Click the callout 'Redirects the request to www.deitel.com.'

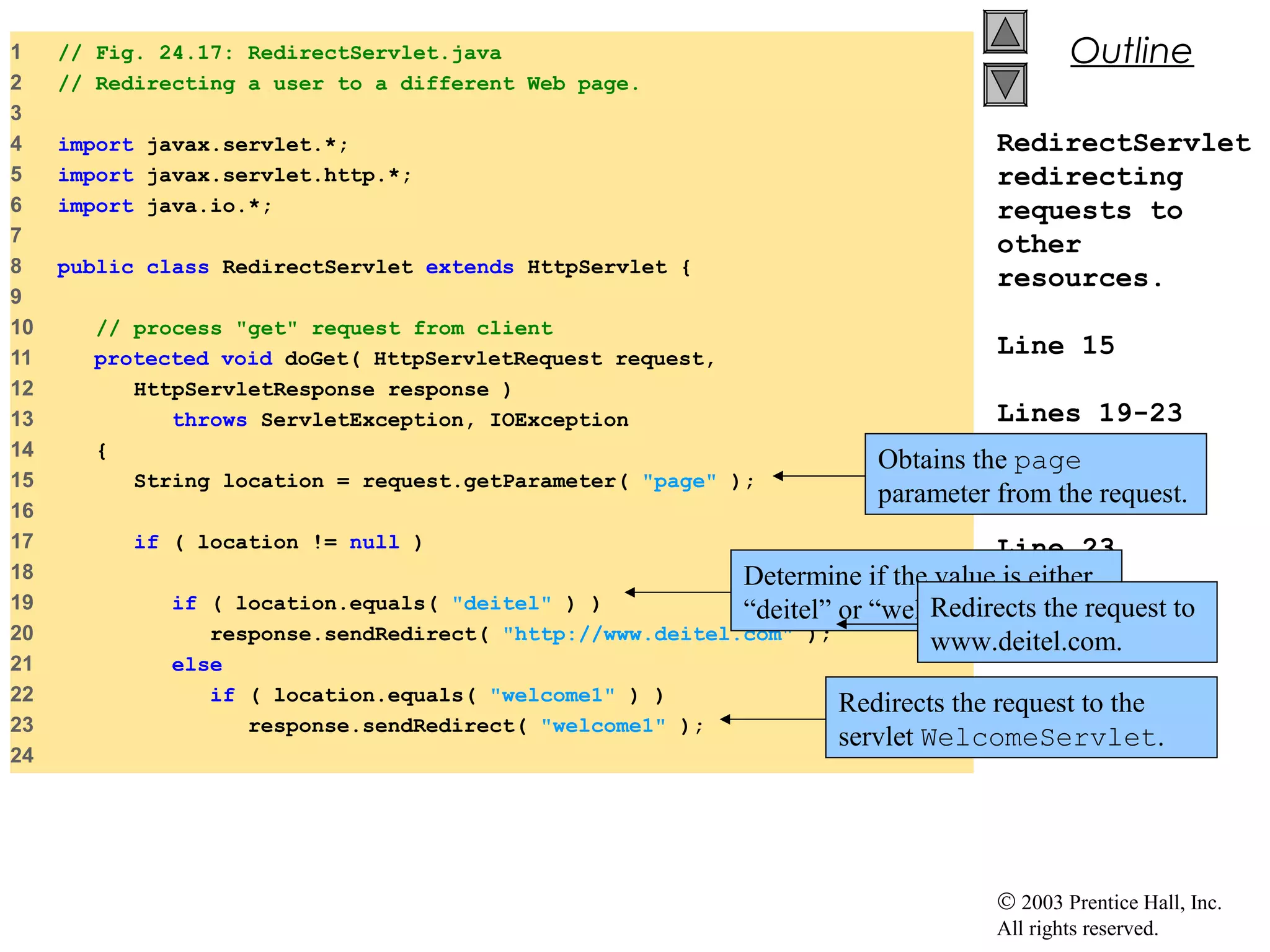click(x=1067, y=622)
